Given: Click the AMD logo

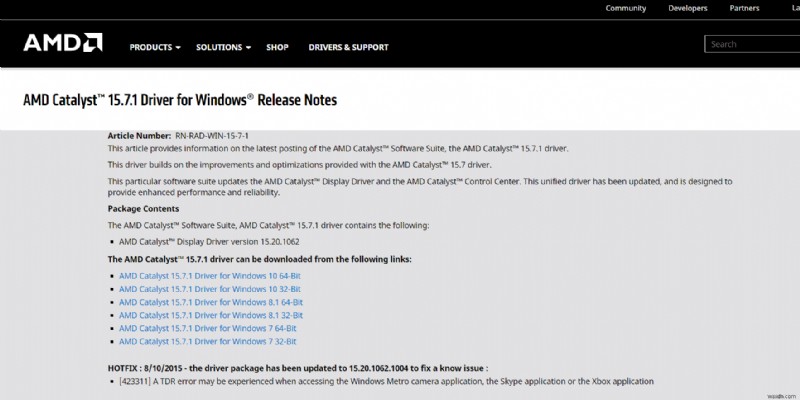Looking at the screenshot, I should (x=63, y=43).
